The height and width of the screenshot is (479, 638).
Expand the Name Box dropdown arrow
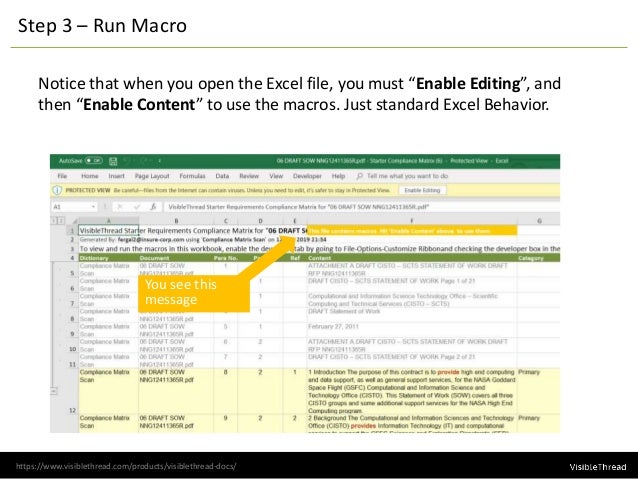click(x=93, y=207)
